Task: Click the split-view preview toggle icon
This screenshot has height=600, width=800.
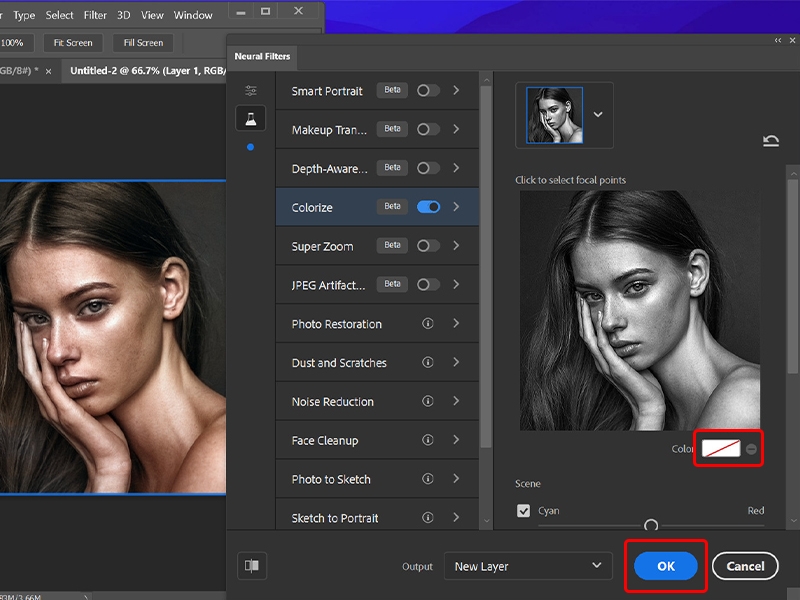Action: [x=251, y=565]
